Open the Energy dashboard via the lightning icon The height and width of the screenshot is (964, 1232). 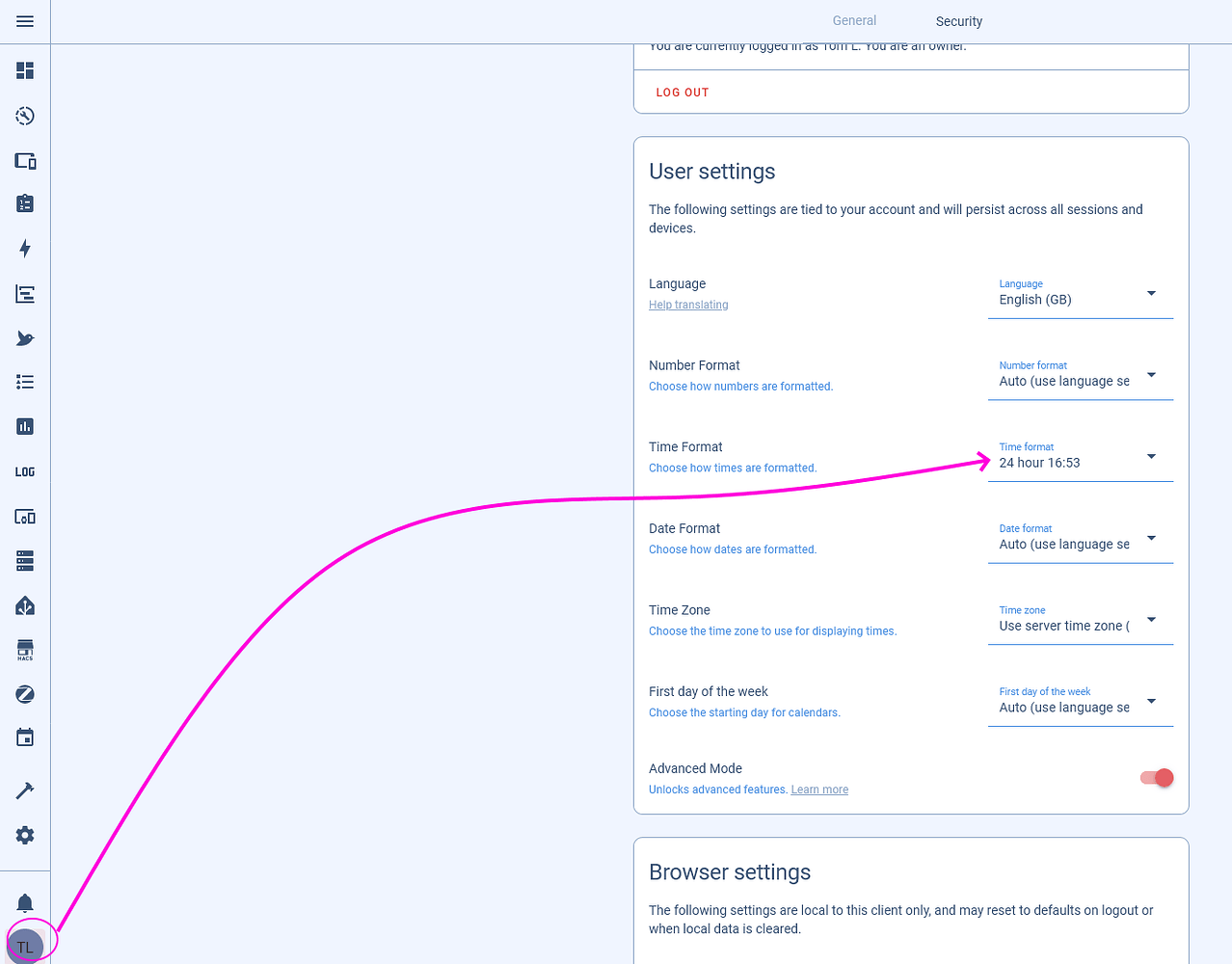click(24, 248)
